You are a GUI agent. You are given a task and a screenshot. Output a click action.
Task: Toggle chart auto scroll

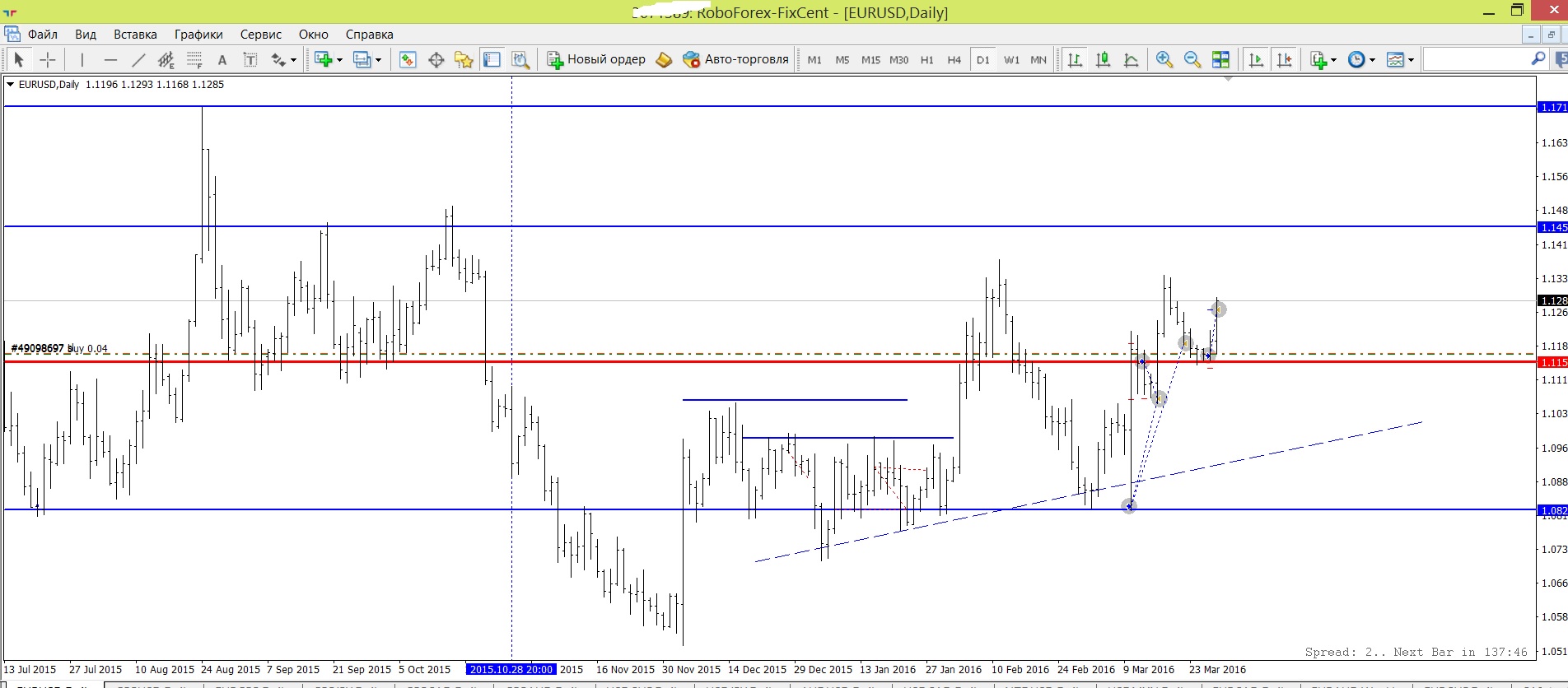point(1256,59)
